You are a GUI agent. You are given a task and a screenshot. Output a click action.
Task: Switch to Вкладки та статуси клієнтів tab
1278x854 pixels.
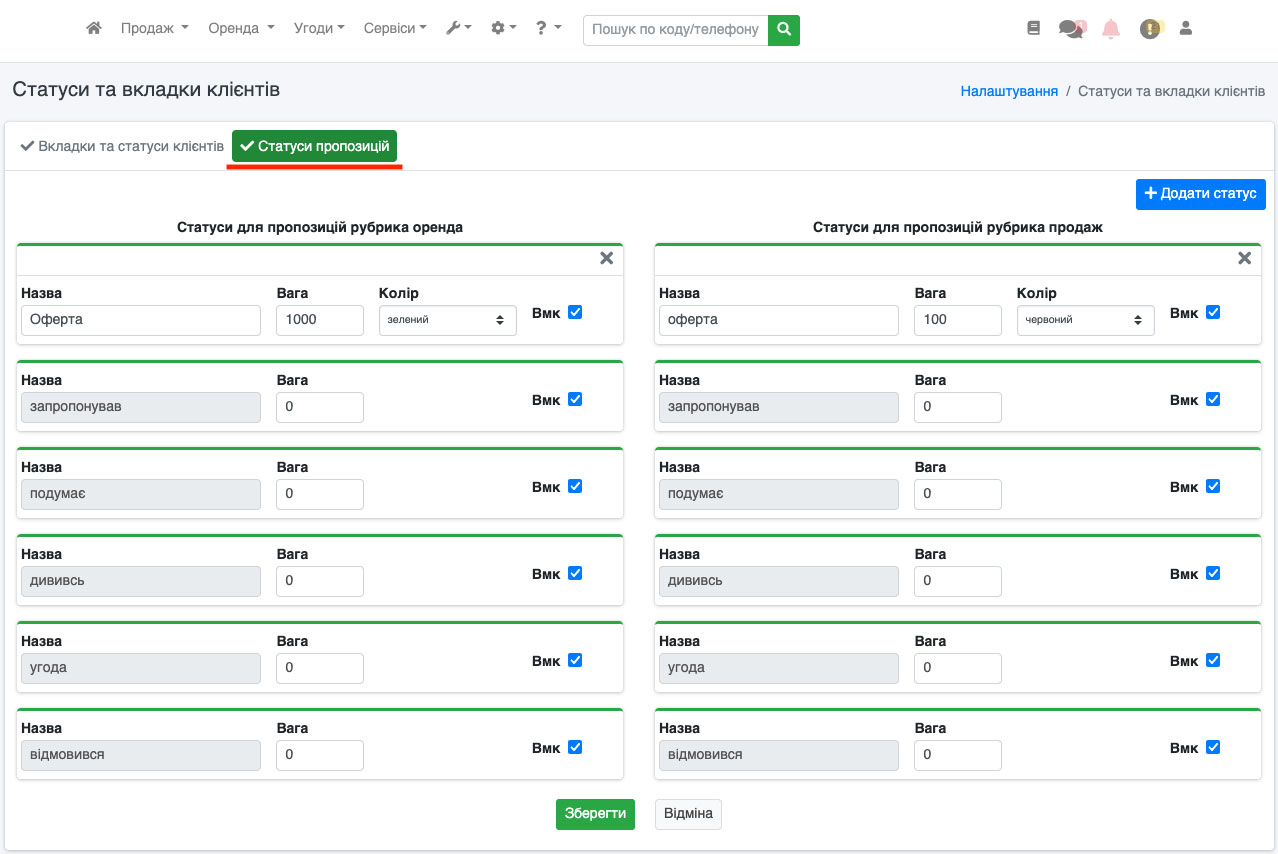click(122, 146)
